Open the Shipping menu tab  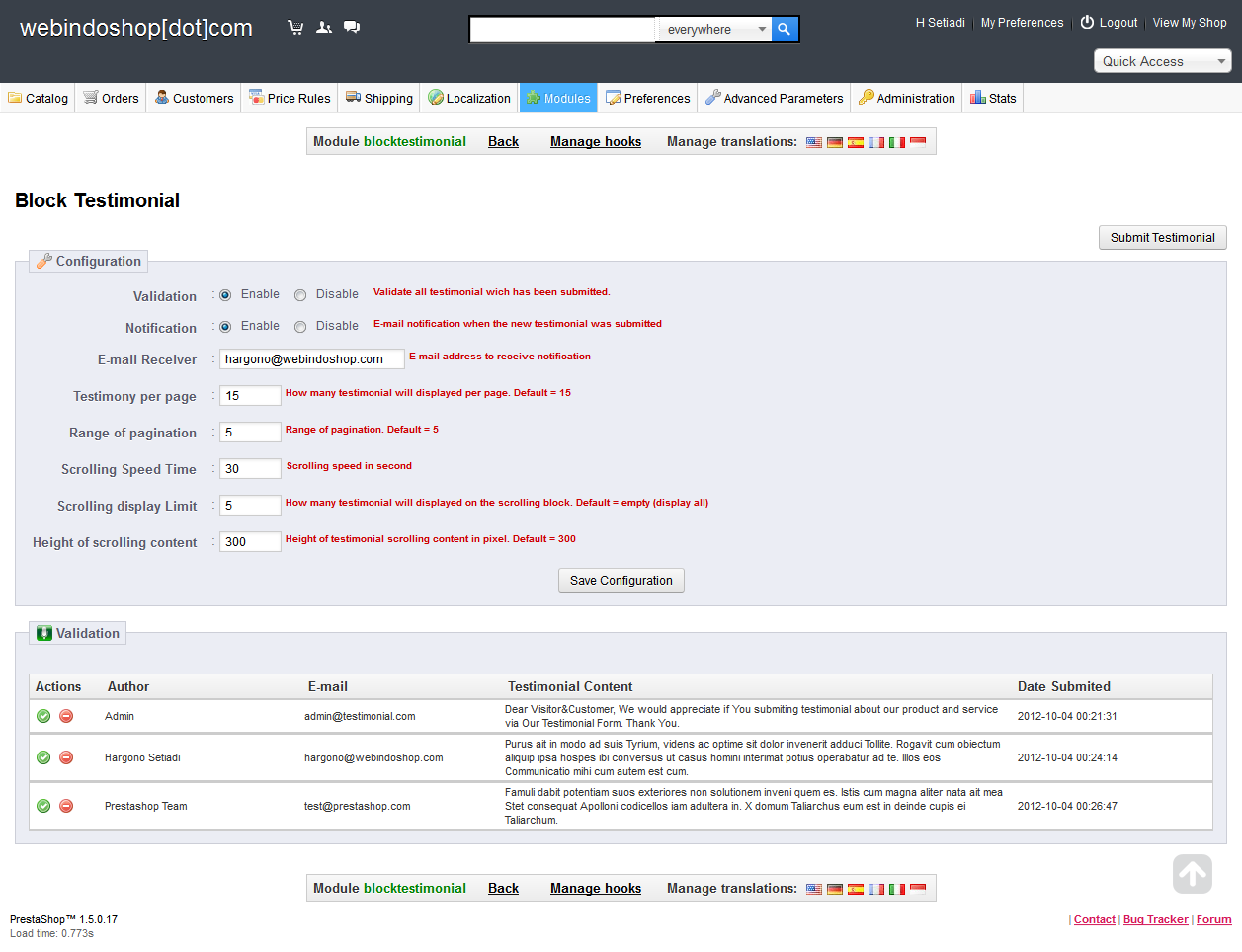click(x=379, y=98)
